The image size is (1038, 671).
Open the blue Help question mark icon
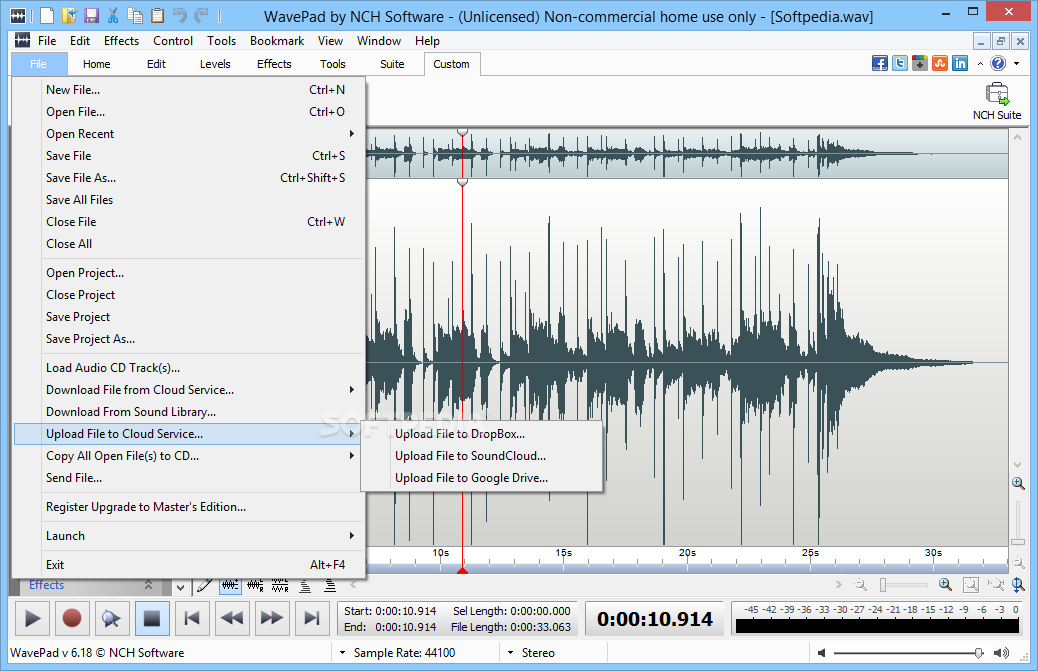(x=998, y=64)
